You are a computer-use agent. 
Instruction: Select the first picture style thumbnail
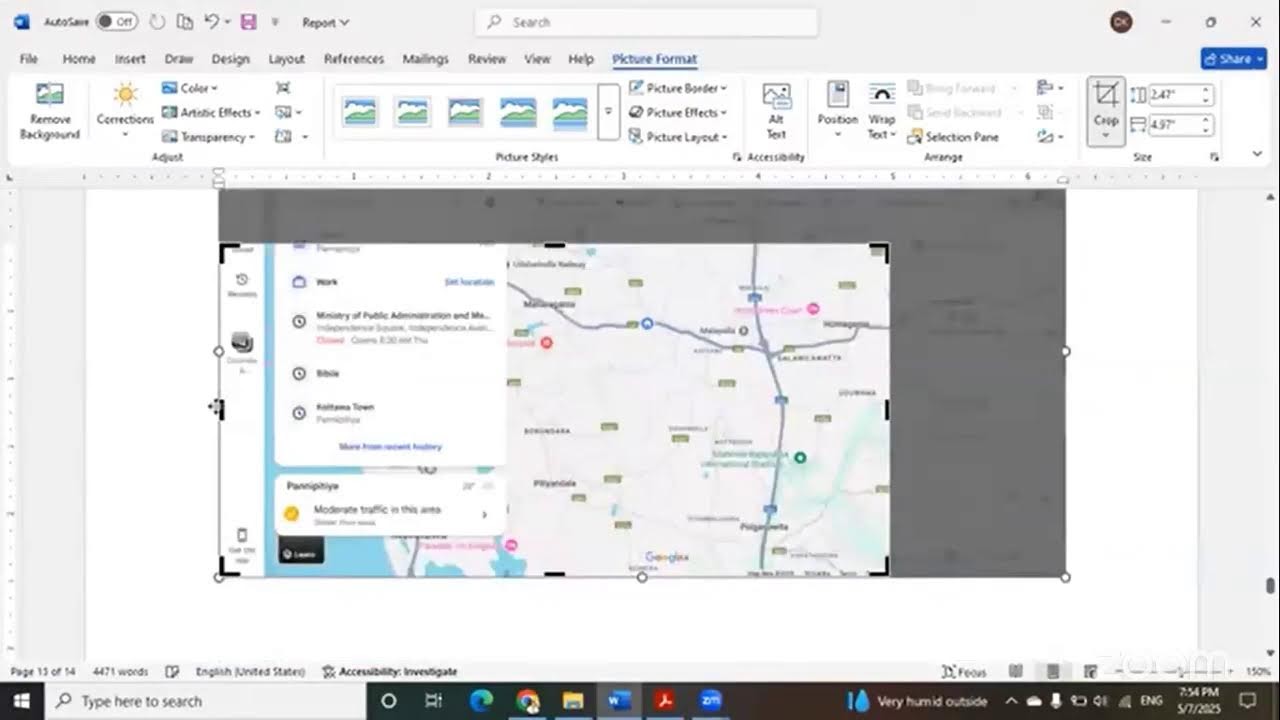[x=360, y=111]
